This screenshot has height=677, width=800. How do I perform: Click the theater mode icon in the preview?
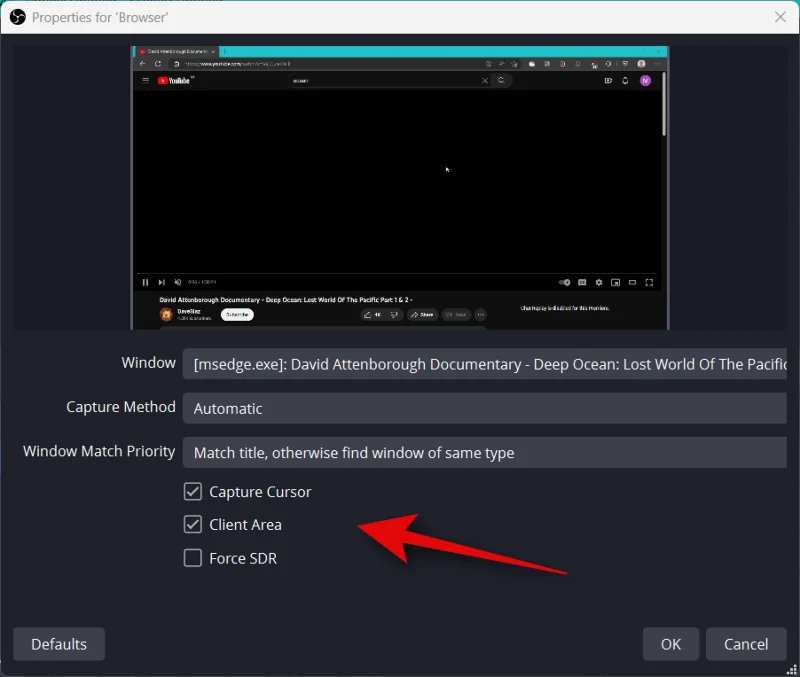point(632,282)
